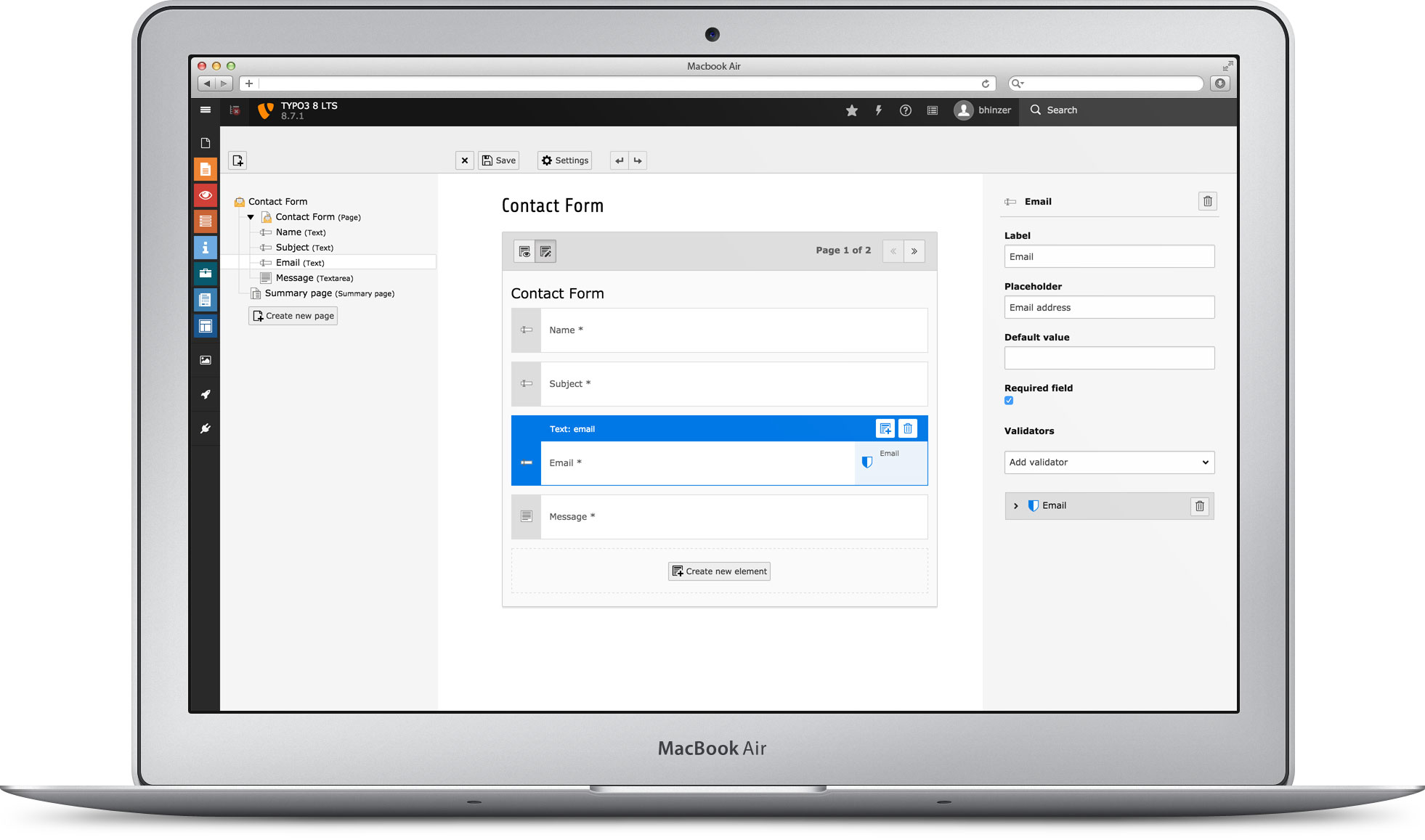Image resolution: width=1425 pixels, height=840 pixels.
Task: Navigate to page 2 using next arrow
Action: point(916,251)
